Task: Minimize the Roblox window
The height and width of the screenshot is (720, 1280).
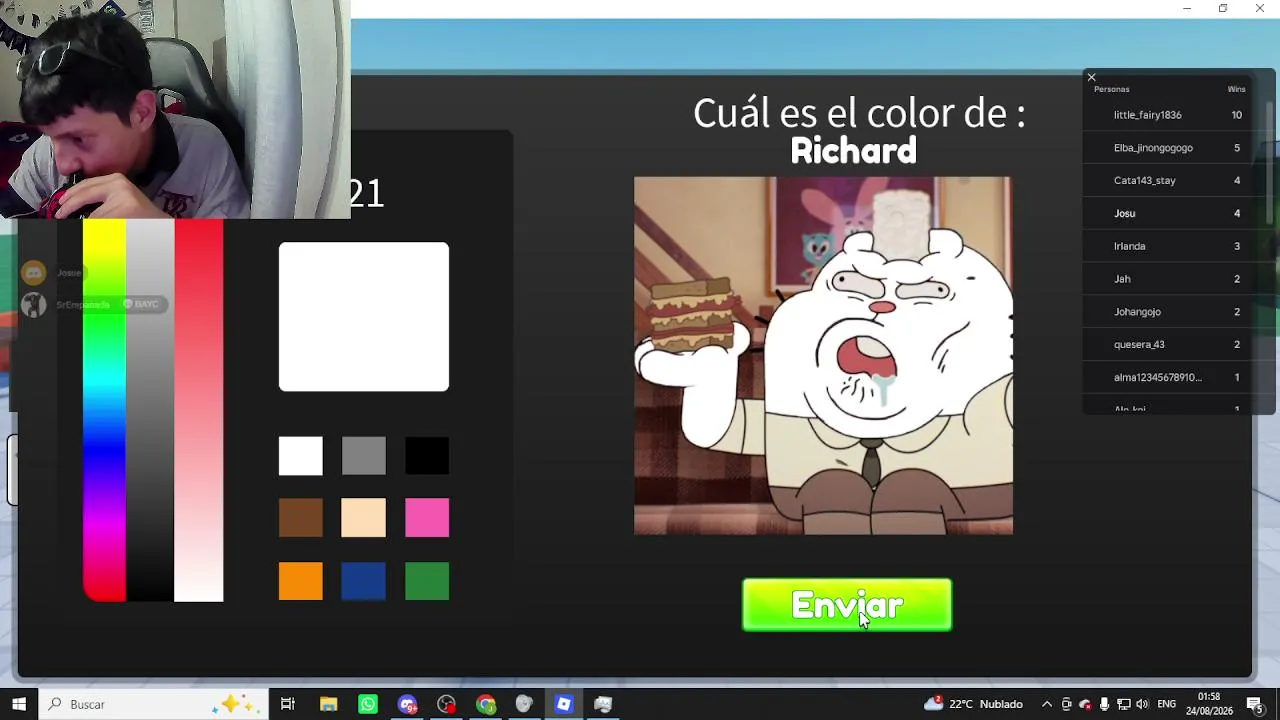Action: click(x=1187, y=9)
